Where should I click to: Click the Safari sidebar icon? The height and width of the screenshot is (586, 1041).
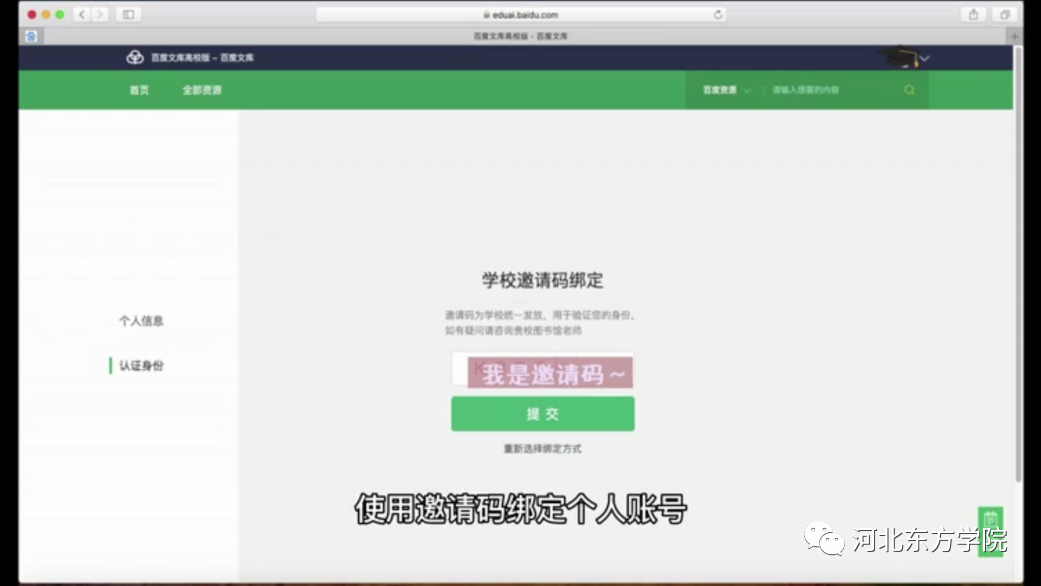coord(126,14)
